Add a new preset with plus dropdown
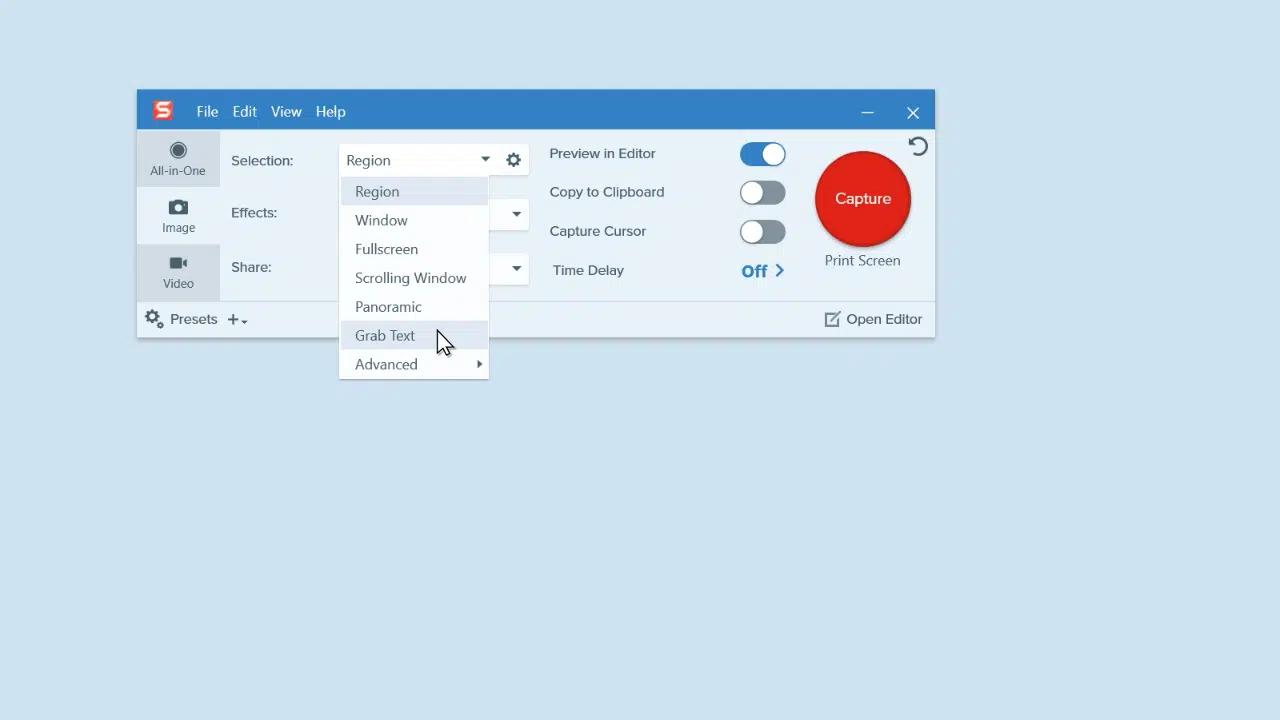The image size is (1280, 720). [x=237, y=320]
